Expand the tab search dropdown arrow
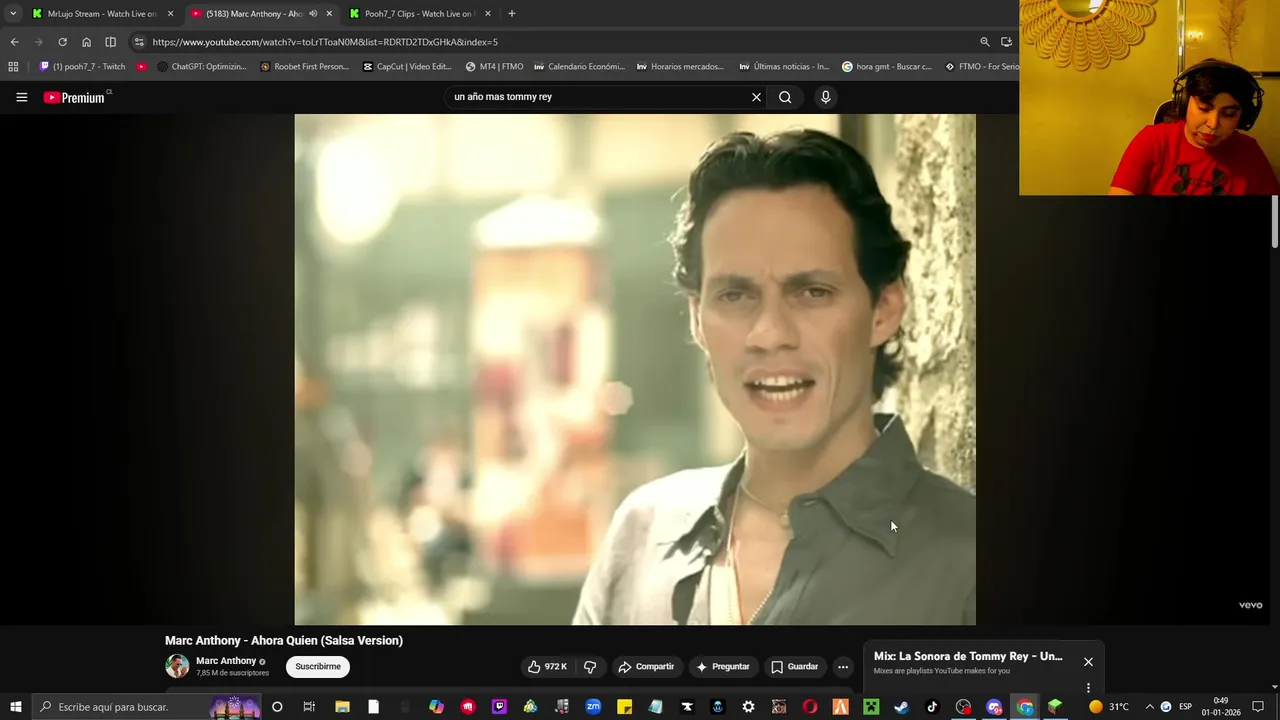The height and width of the screenshot is (720, 1280). coord(12,14)
